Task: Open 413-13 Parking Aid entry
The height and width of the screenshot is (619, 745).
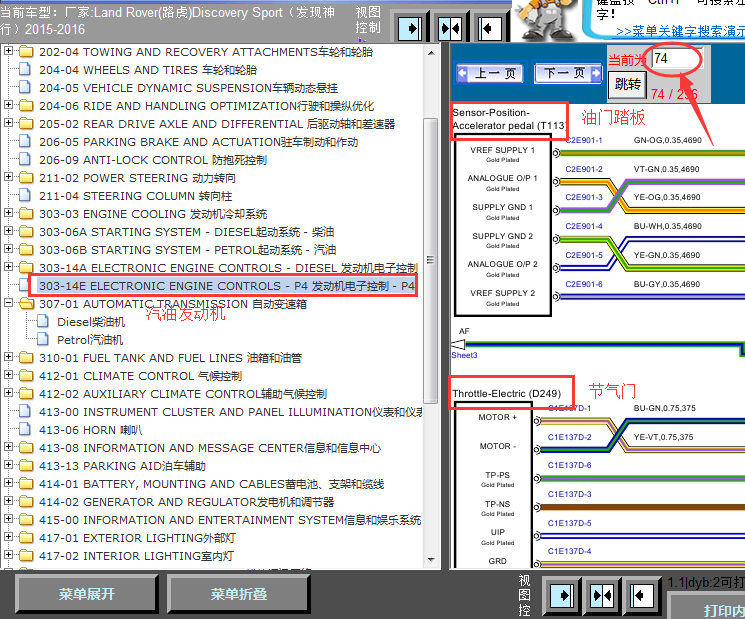Action: click(x=122, y=466)
